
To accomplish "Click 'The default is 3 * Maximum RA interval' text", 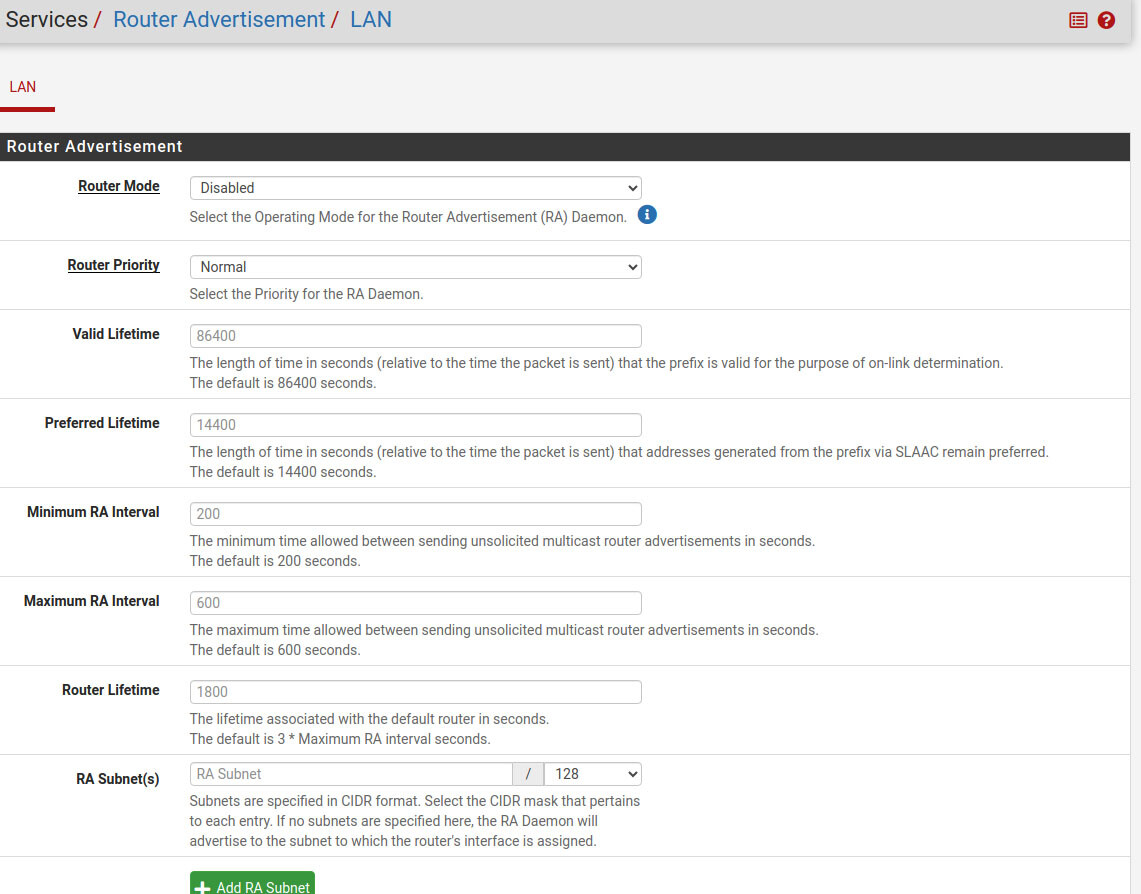I will 315,738.
